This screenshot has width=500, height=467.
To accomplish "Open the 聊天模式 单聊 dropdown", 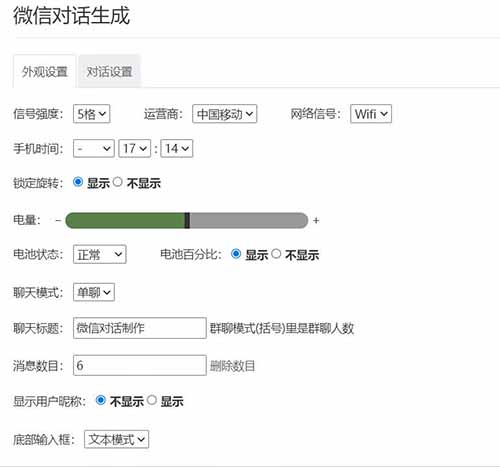I will [x=94, y=292].
